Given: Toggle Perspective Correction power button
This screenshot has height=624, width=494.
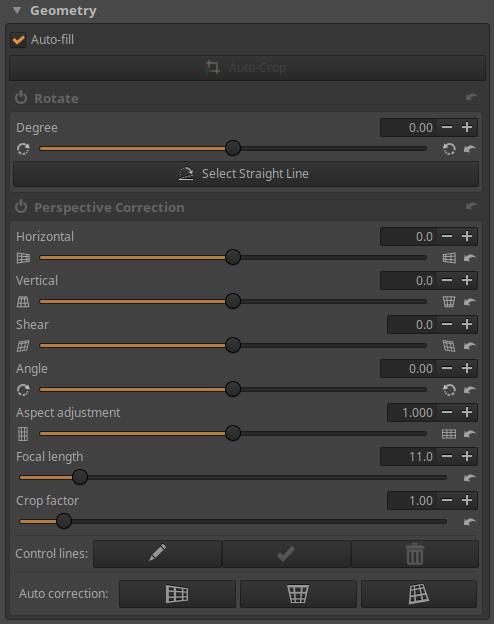Looking at the screenshot, I should pyautogui.click(x=21, y=207).
